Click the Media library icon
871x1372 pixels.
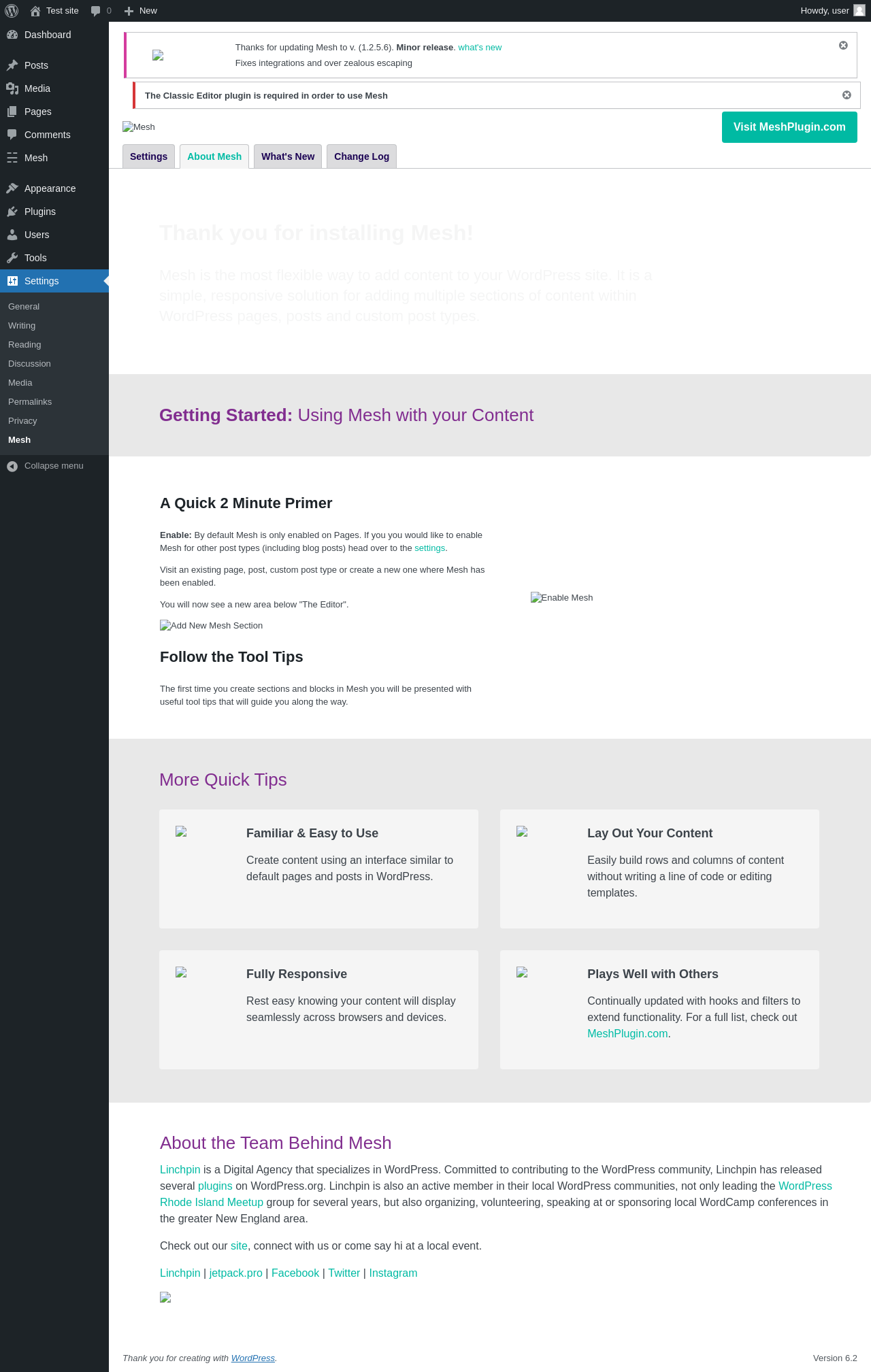coord(12,88)
